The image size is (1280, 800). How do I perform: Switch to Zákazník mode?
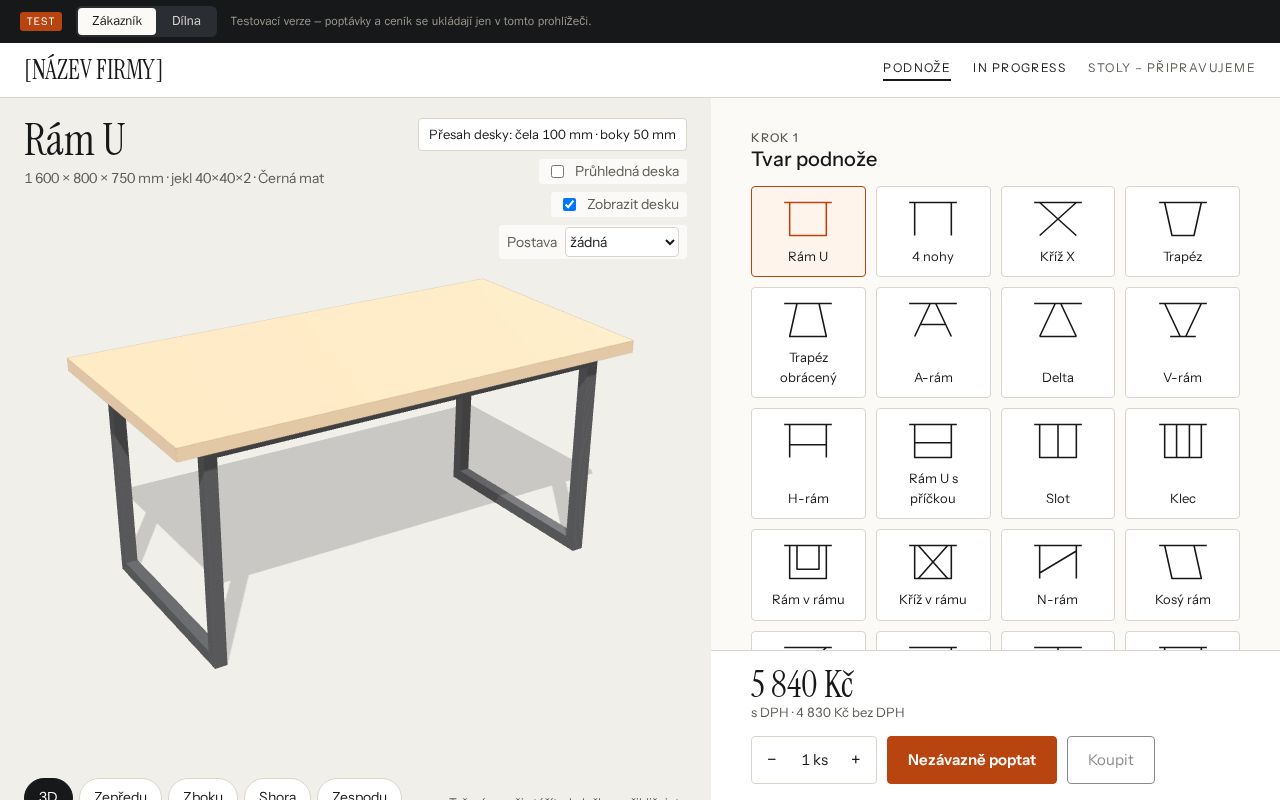point(117,21)
